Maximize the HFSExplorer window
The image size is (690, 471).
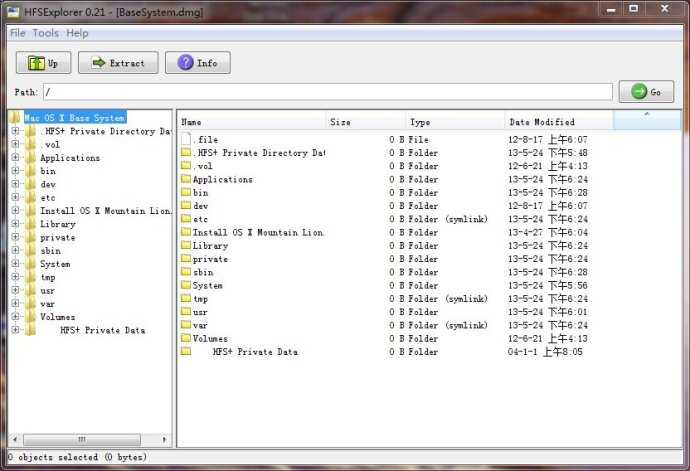pyautogui.click(x=634, y=9)
